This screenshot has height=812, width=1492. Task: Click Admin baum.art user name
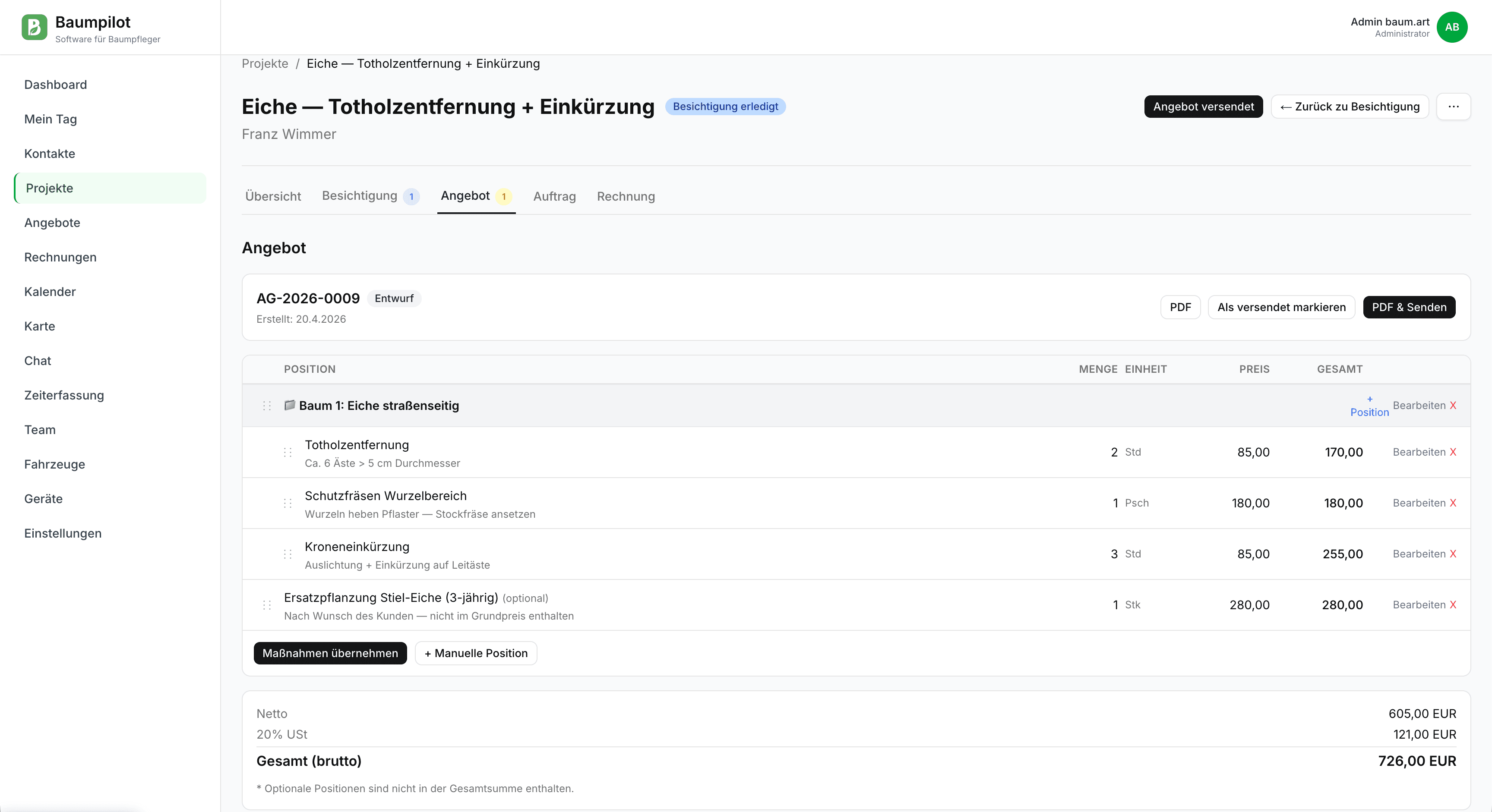[1390, 22]
